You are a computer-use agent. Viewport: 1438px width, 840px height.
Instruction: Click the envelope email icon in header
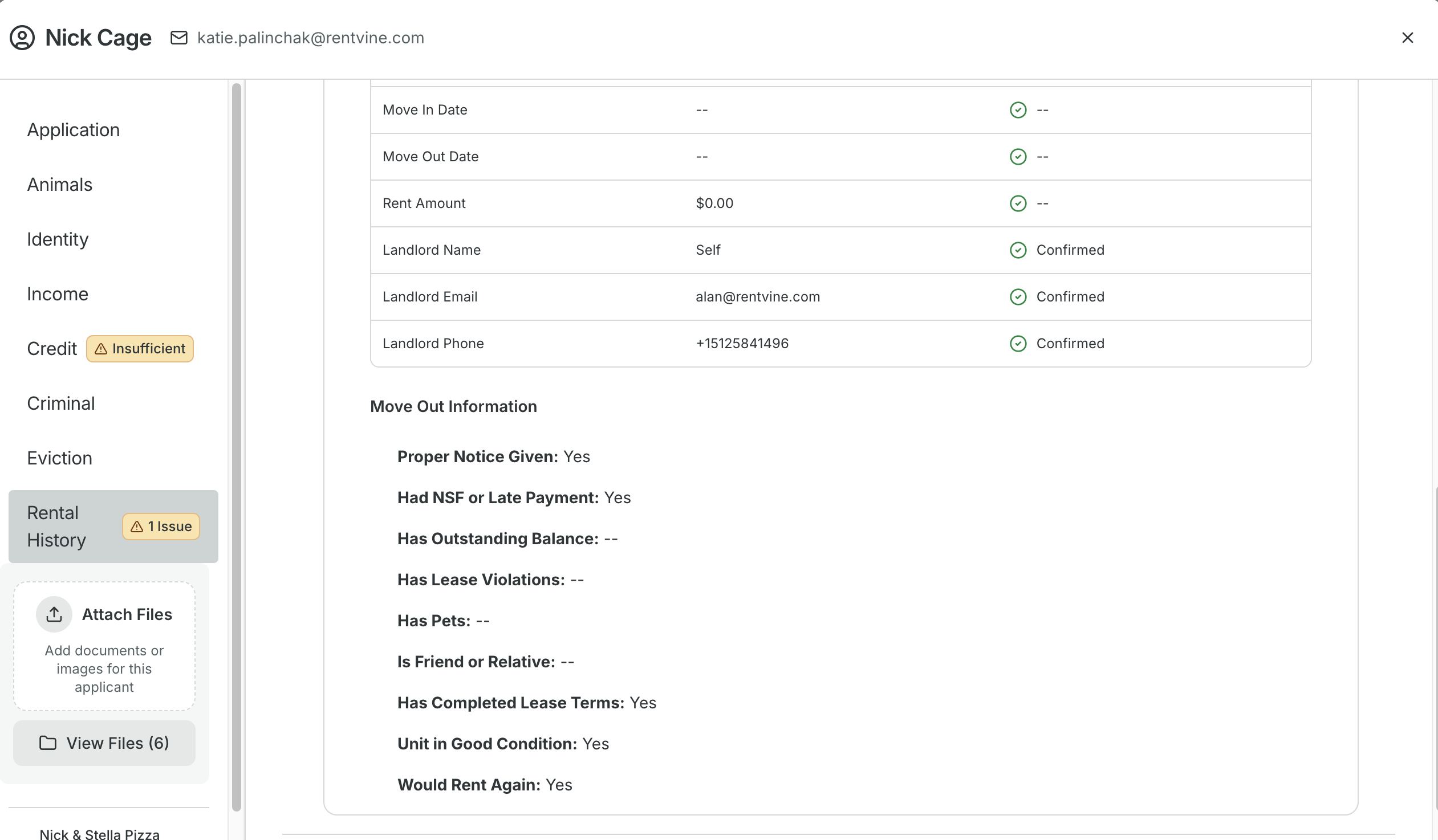pos(179,38)
